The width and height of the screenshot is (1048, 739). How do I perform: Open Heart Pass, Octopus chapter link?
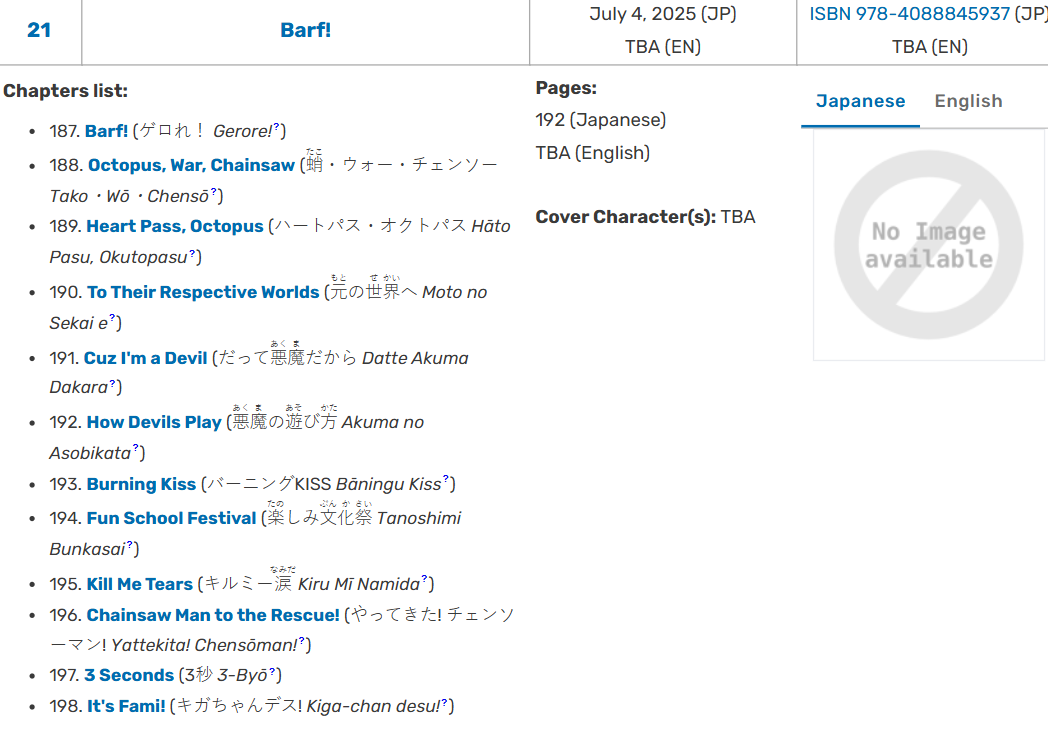pos(175,227)
